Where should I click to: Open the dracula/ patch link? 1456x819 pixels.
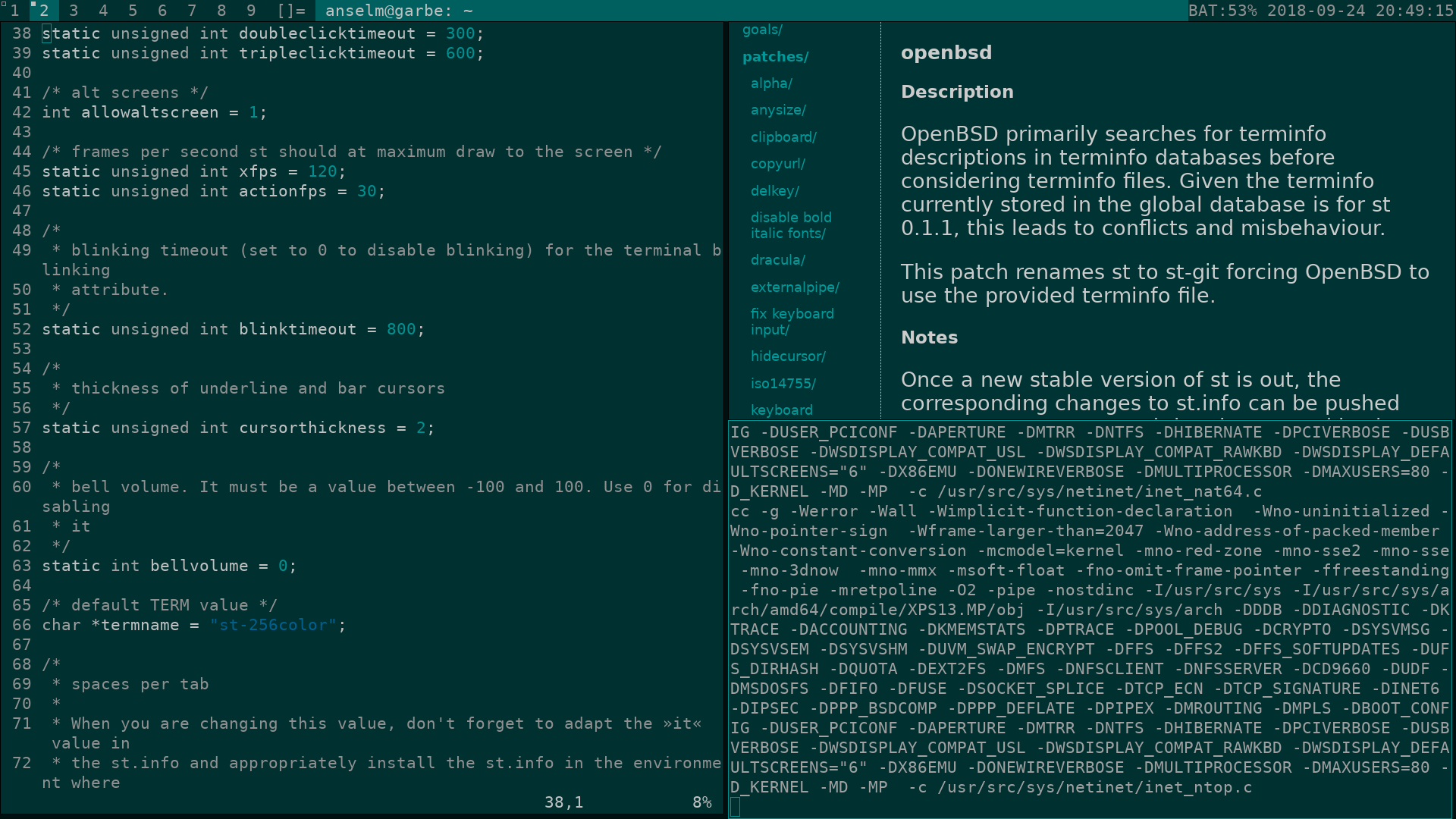777,260
